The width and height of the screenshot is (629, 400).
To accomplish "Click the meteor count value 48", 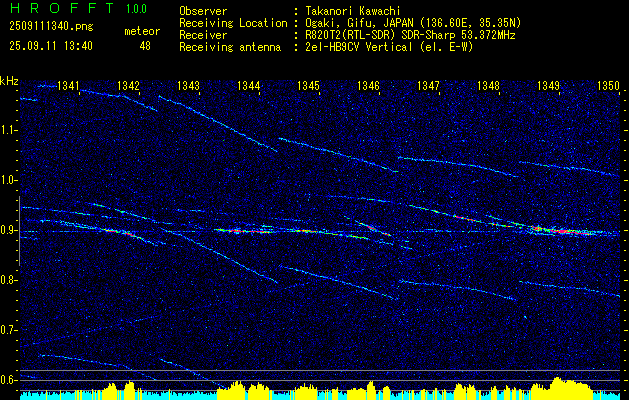I will [145, 46].
